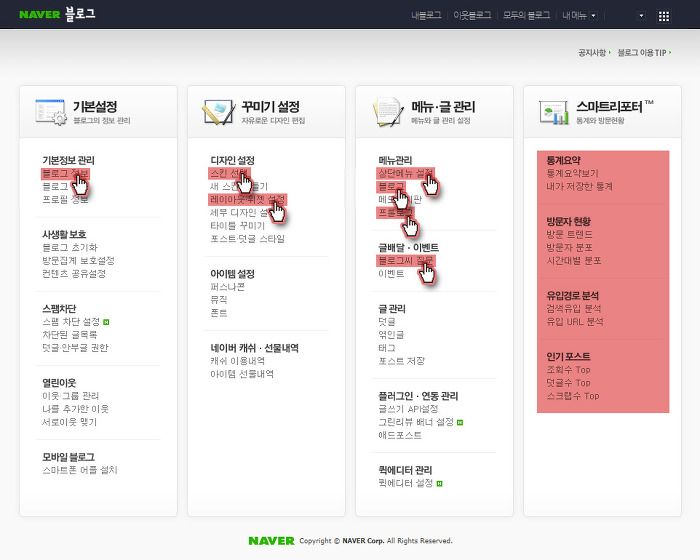Click the 블로그 logo text in header
700x560 pixels.
pos(80,14)
